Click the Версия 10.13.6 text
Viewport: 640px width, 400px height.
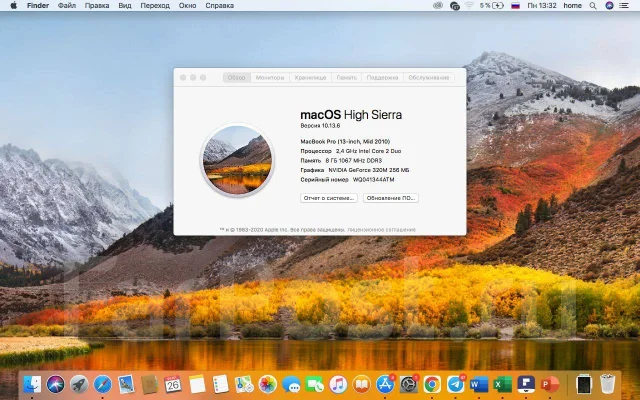(320, 126)
